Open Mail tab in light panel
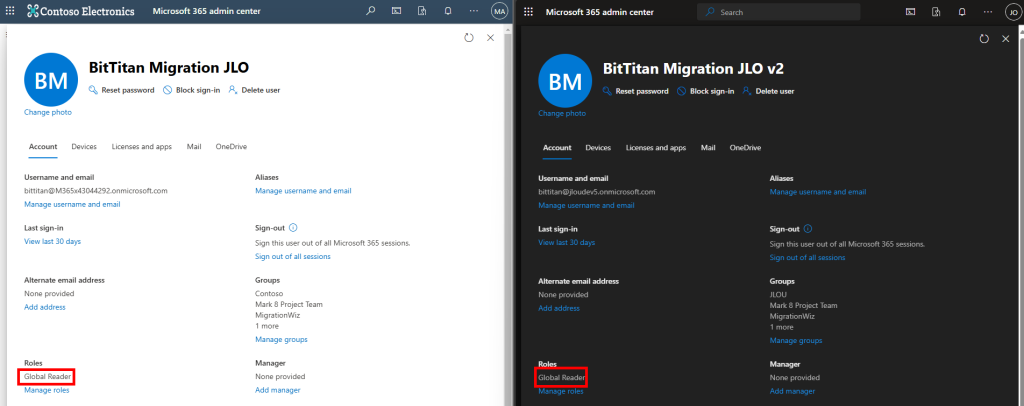This screenshot has width=1024, height=406. coord(194,147)
